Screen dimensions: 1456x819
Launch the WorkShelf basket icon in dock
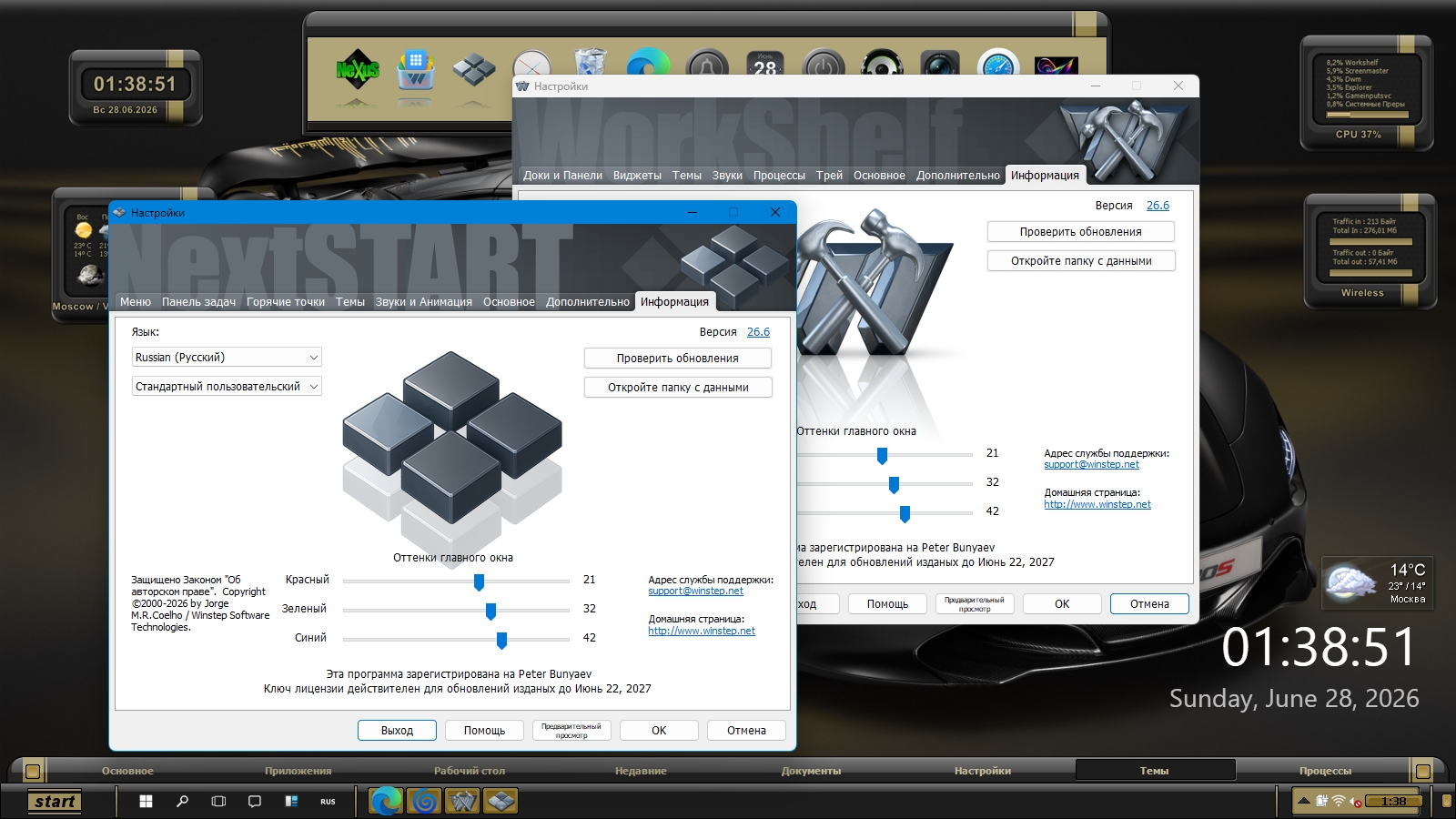[x=416, y=70]
